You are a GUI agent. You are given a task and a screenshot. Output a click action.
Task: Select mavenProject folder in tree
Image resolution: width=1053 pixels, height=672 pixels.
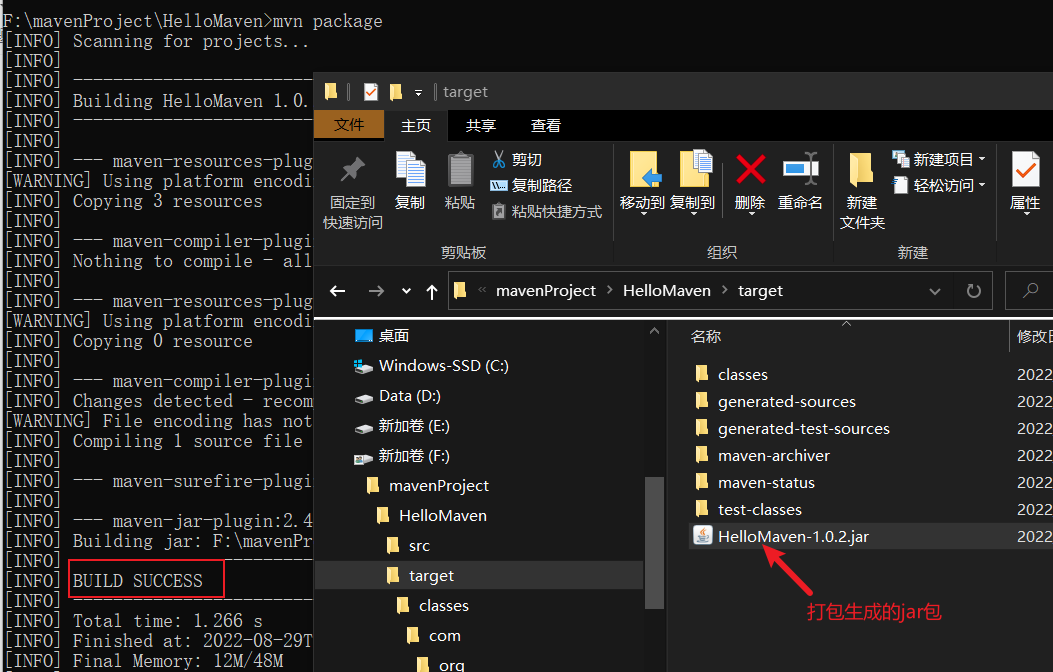tap(428, 486)
